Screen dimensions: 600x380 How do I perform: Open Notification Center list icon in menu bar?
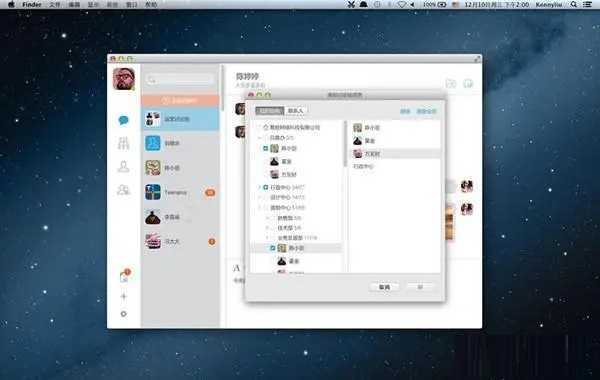pyautogui.click(x=587, y=5)
